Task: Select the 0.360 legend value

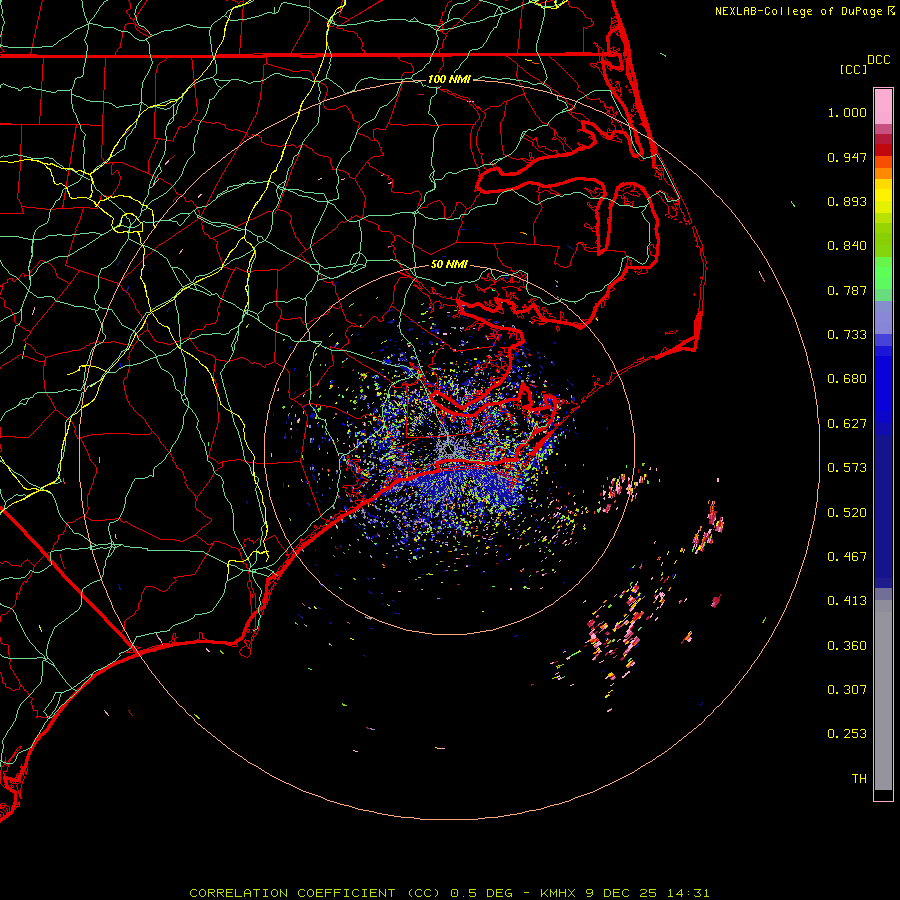Action: click(847, 646)
